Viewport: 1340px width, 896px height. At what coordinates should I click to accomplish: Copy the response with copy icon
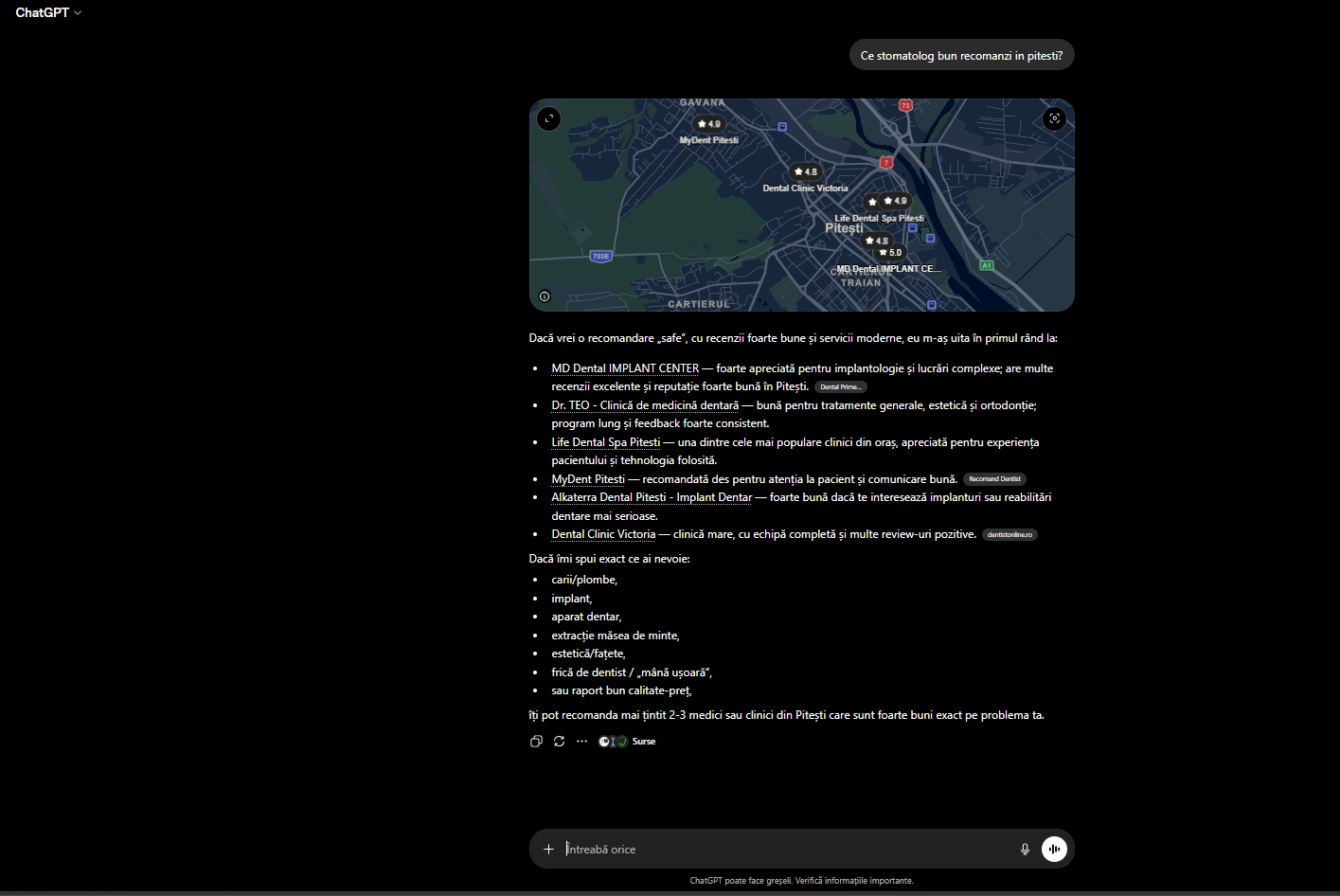tap(536, 742)
